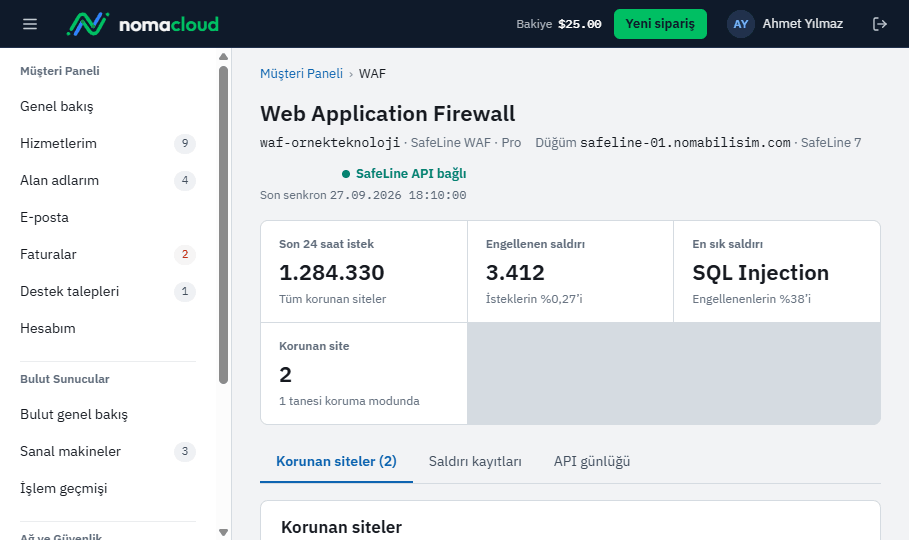909x540 pixels.
Task: Click the sidebar scroll up arrow
Action: coord(223,57)
